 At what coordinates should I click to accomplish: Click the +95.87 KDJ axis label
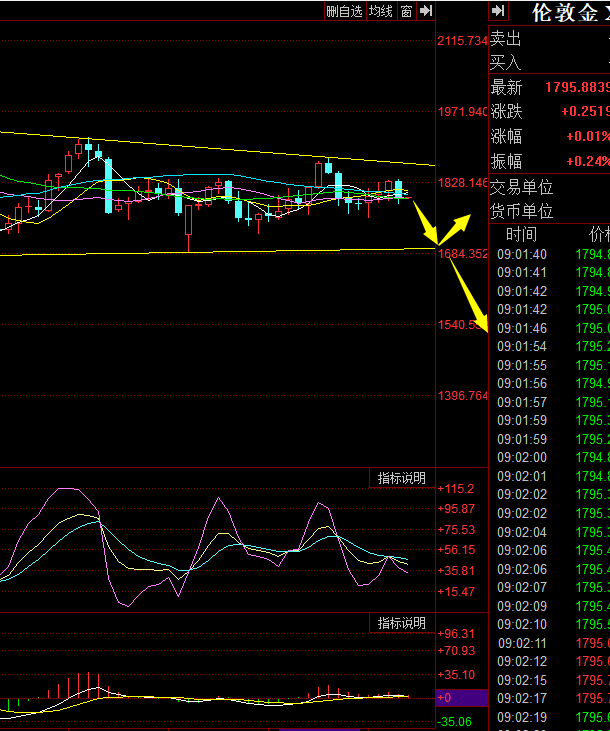(456, 509)
